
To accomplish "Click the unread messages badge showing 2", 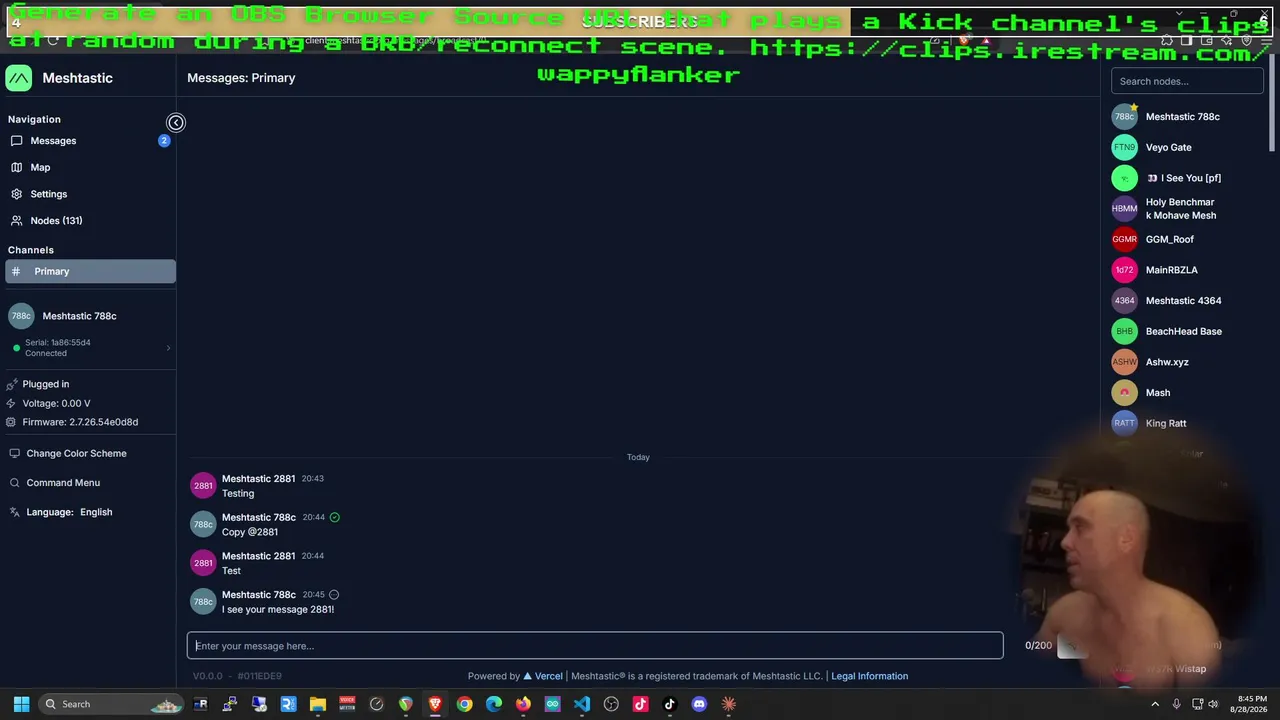I will pos(164,141).
